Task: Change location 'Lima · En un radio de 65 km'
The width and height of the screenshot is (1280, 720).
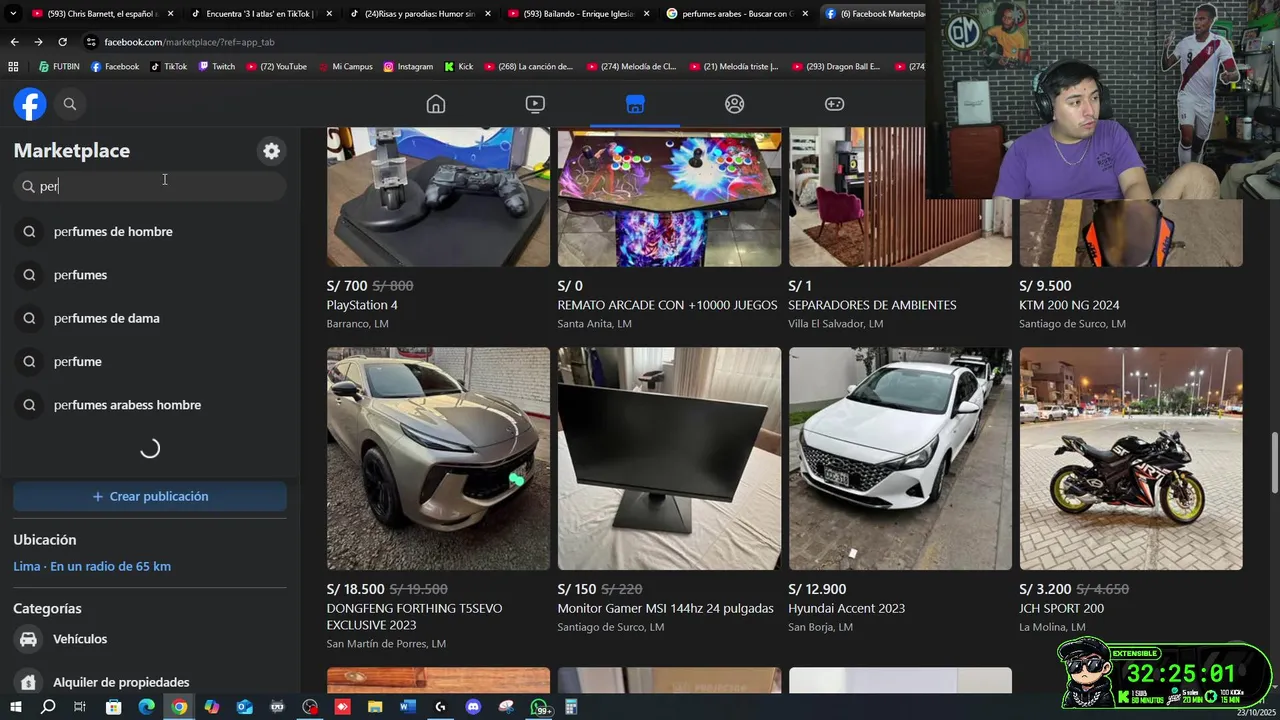Action: pos(92,566)
